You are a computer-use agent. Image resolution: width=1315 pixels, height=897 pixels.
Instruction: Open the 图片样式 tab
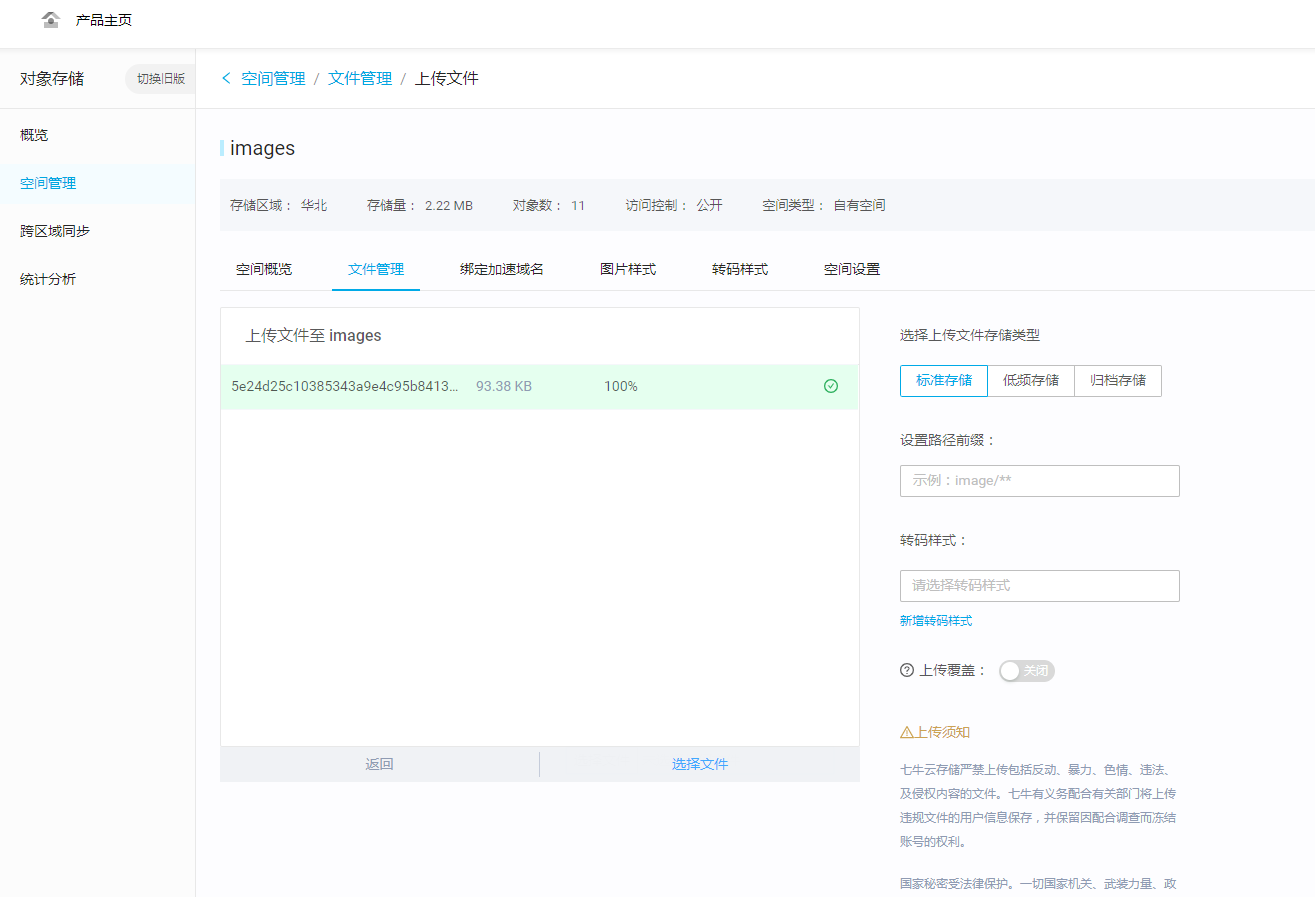tap(628, 269)
